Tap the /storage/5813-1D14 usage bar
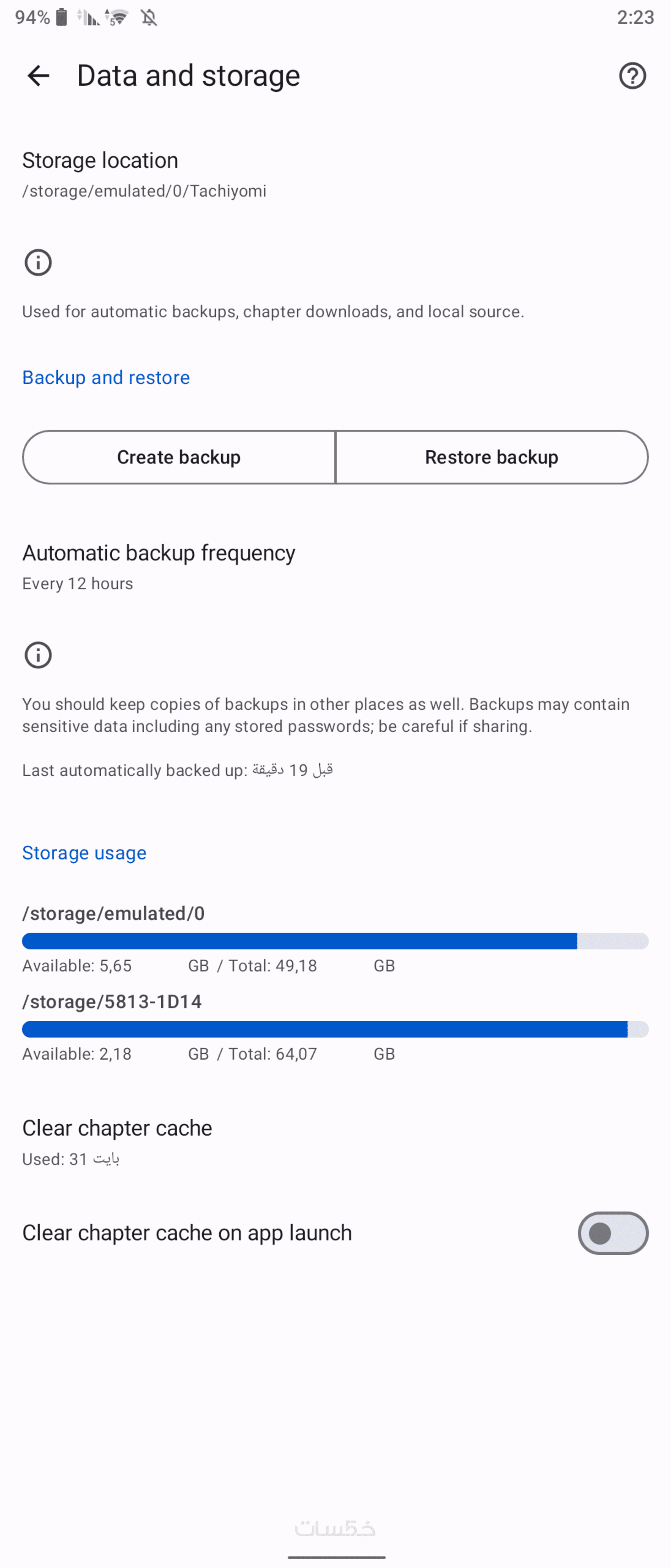 coord(335,1029)
